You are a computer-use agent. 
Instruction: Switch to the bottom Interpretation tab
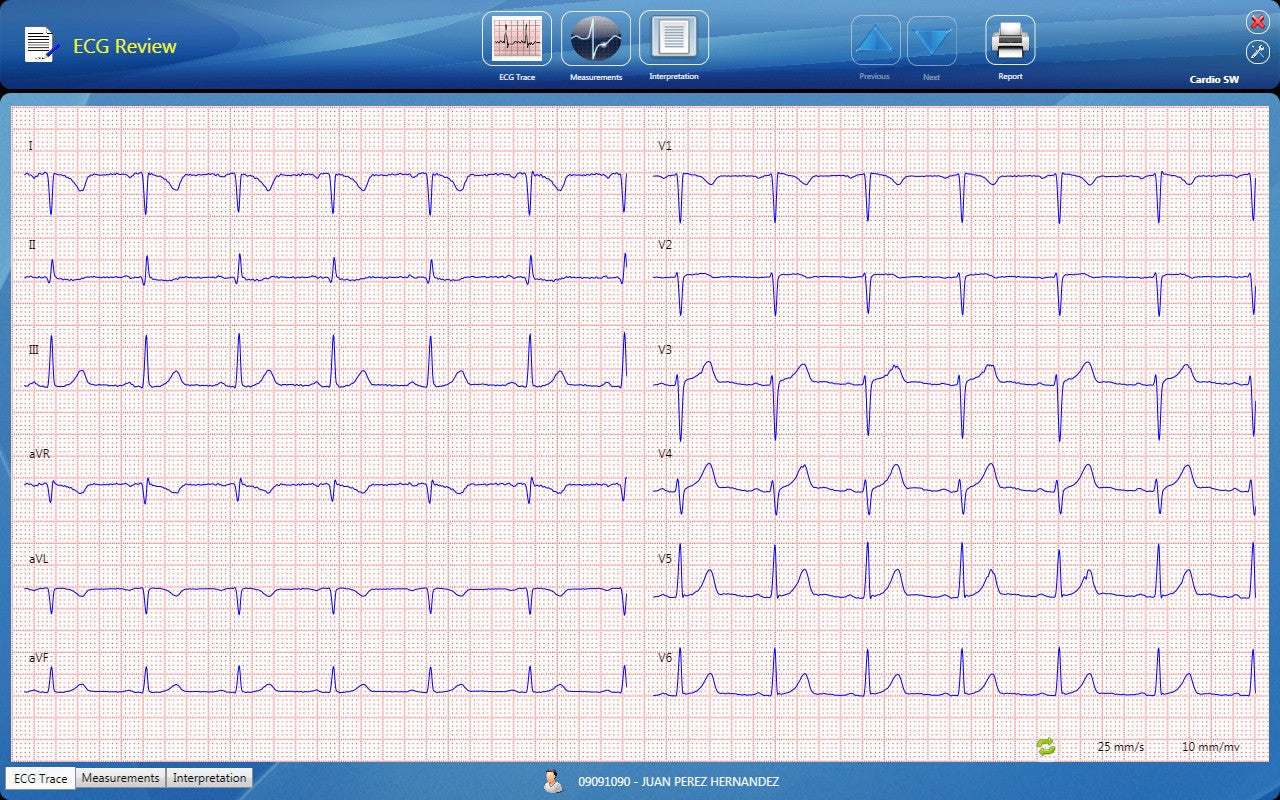209,778
